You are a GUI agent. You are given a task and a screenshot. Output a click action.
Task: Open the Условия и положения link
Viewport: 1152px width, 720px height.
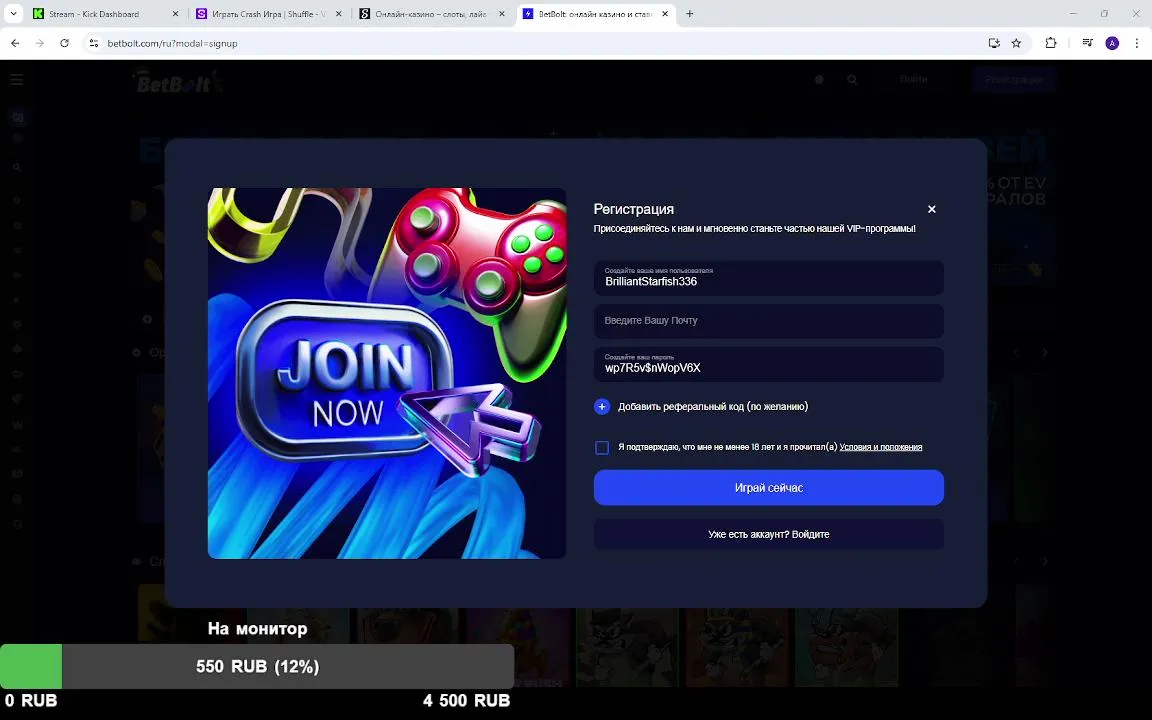[880, 447]
